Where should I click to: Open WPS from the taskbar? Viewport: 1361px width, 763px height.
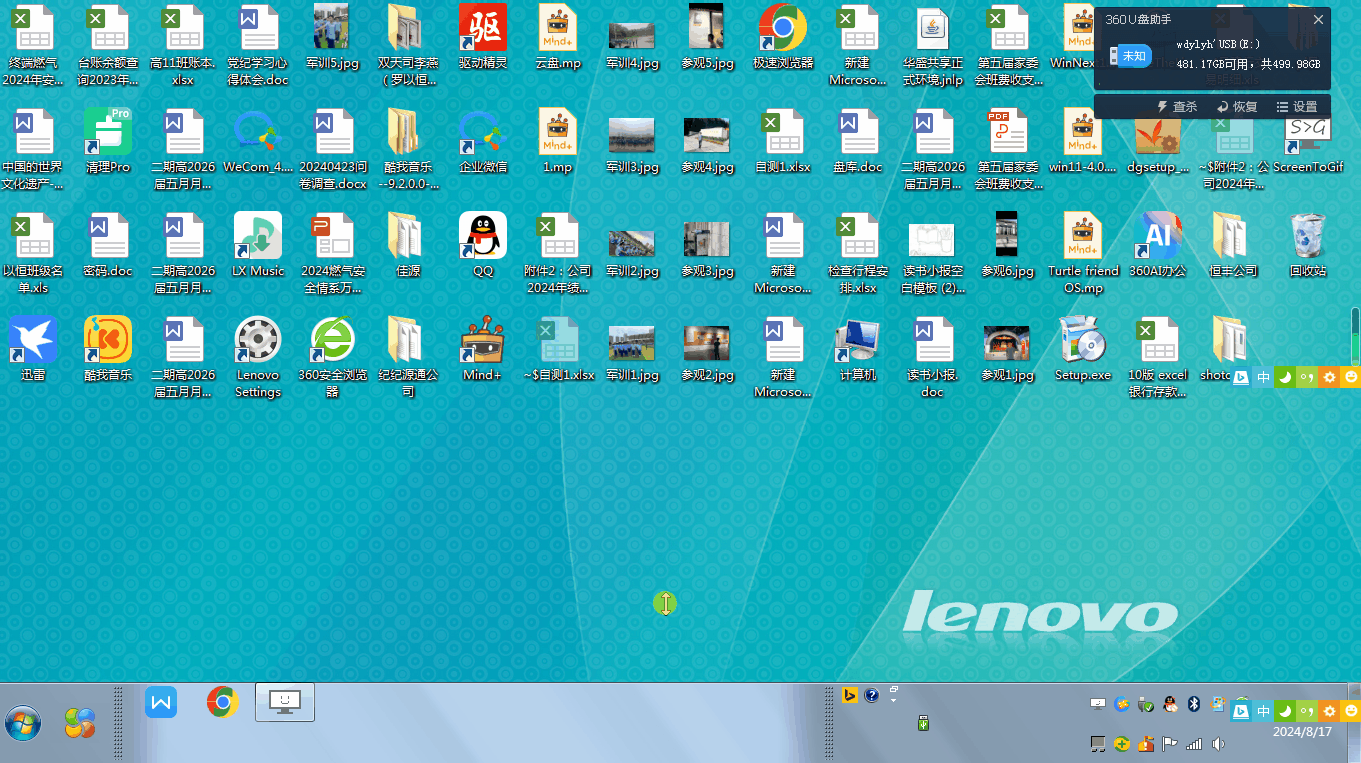161,702
